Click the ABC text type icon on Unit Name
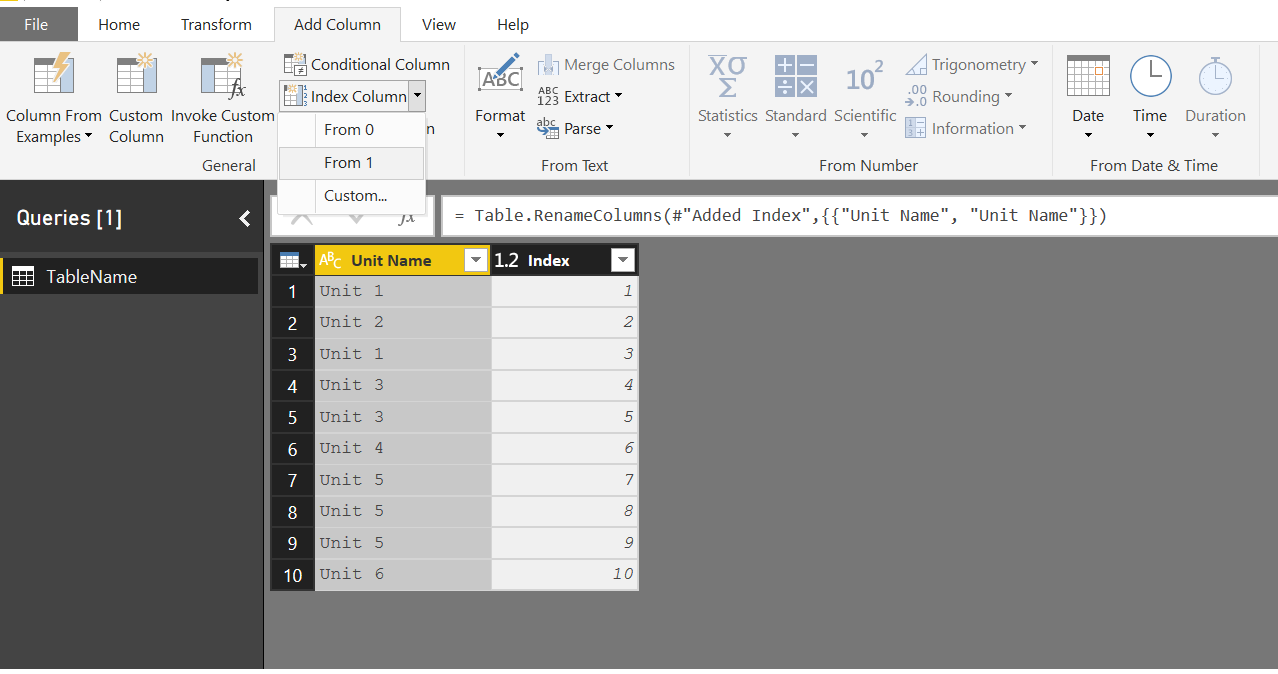The image size is (1278, 674). [x=330, y=260]
